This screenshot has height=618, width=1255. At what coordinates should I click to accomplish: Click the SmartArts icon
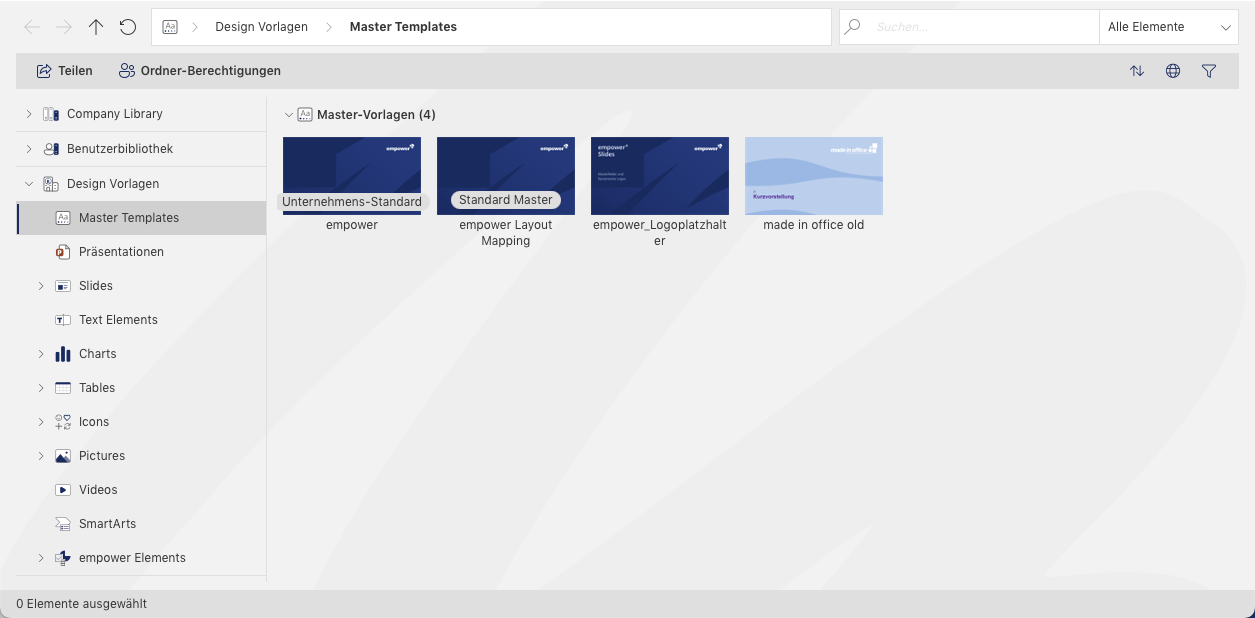(x=63, y=524)
